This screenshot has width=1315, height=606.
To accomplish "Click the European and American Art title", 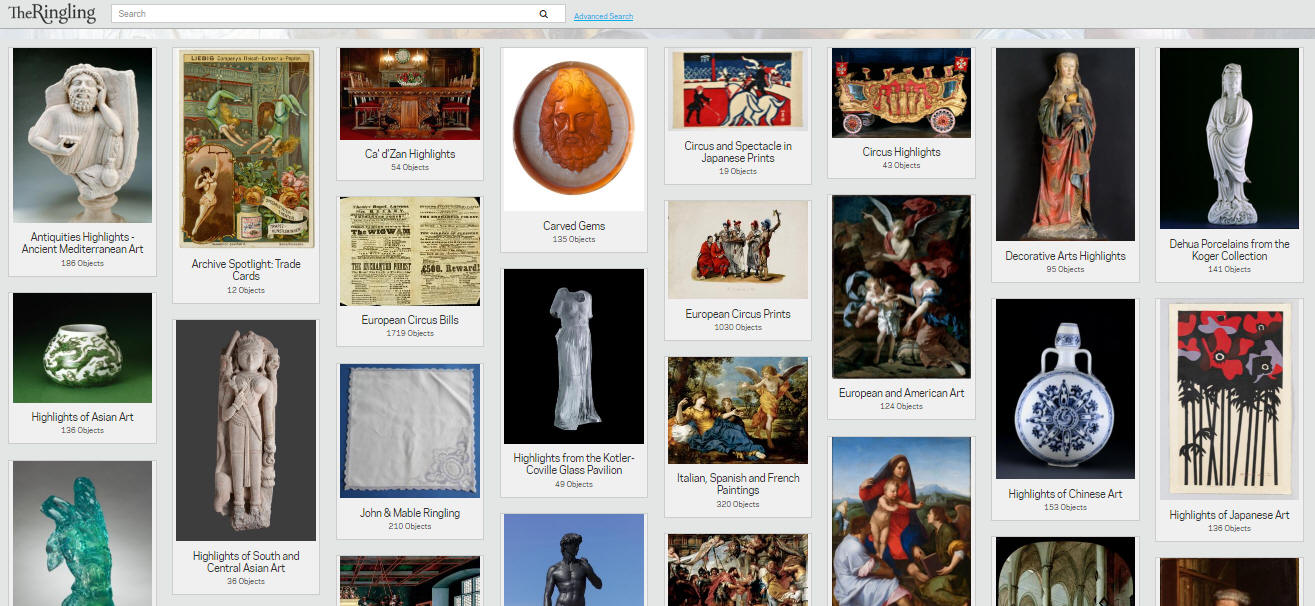I will tap(902, 393).
